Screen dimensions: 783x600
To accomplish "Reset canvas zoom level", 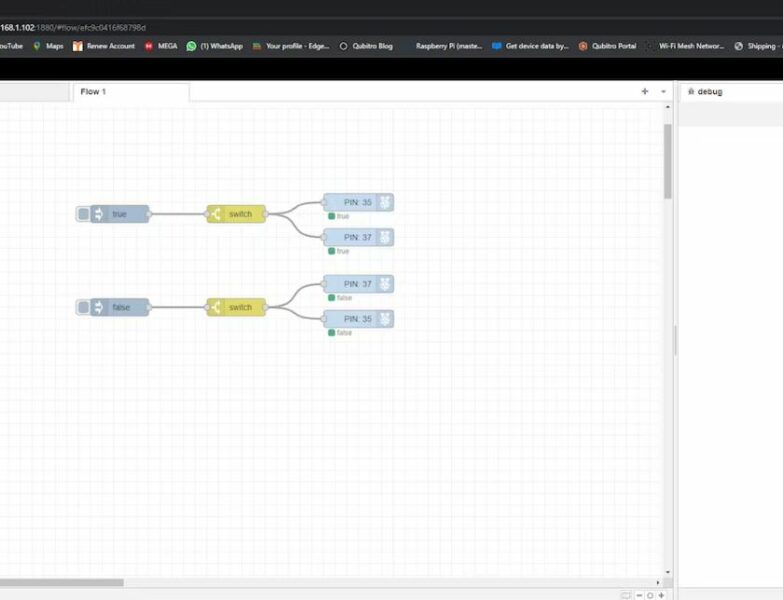I will 650,595.
